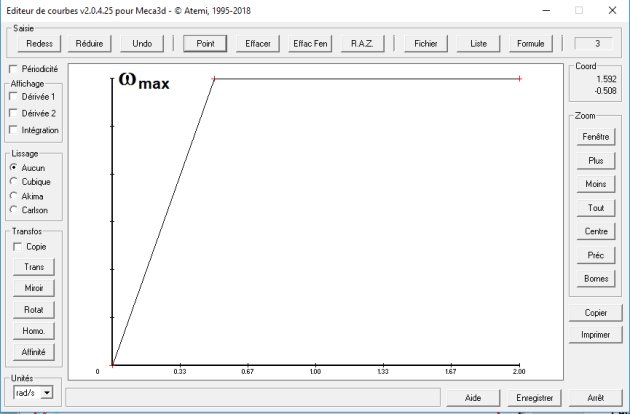Save the curve with Enregistrer
The image size is (630, 414).
pos(535,398)
